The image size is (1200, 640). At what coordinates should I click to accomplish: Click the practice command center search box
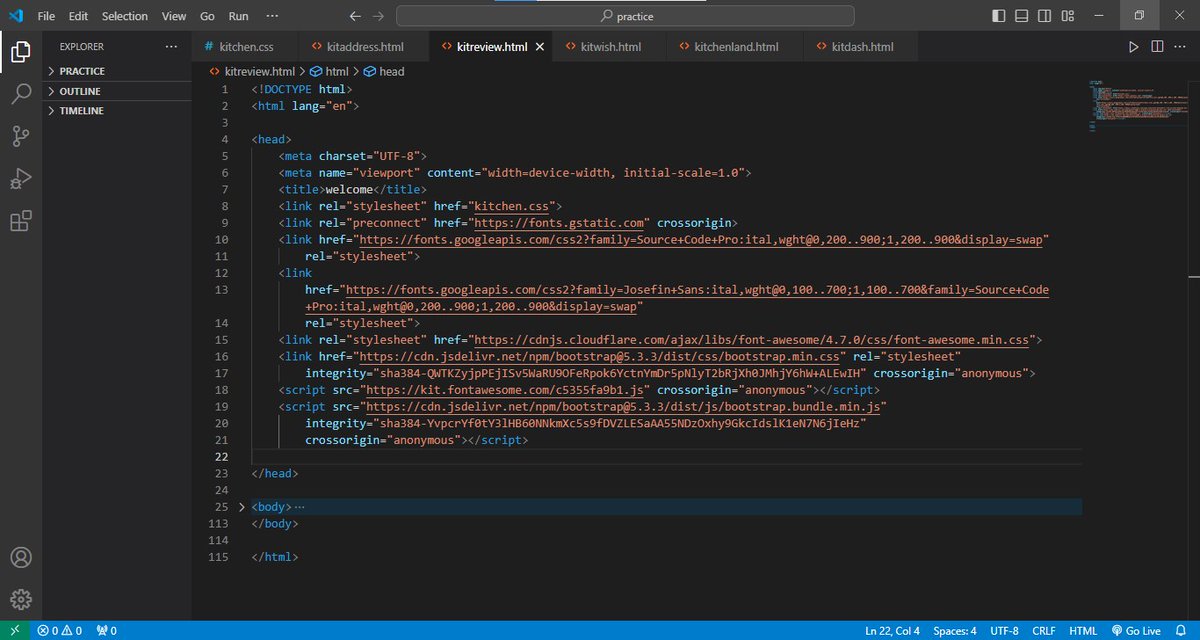(626, 16)
